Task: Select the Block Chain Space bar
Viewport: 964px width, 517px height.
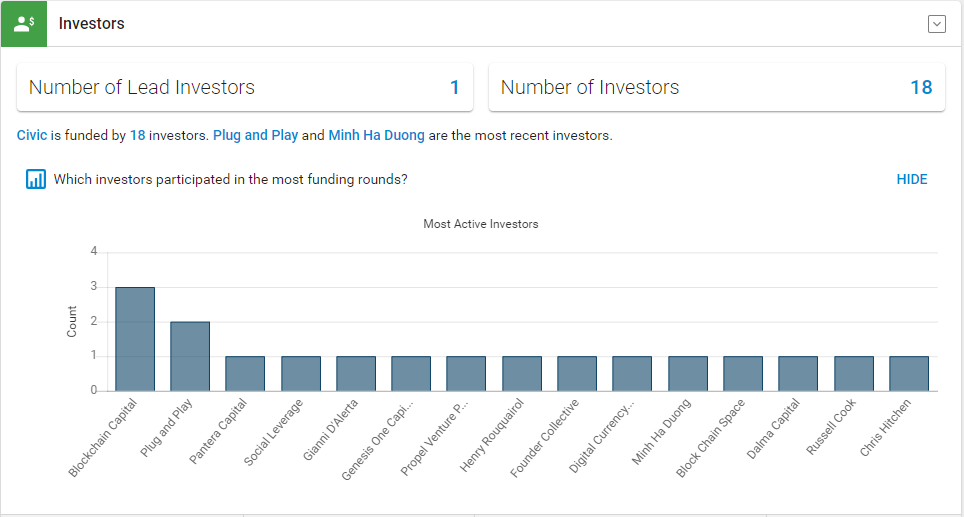Action: (743, 373)
